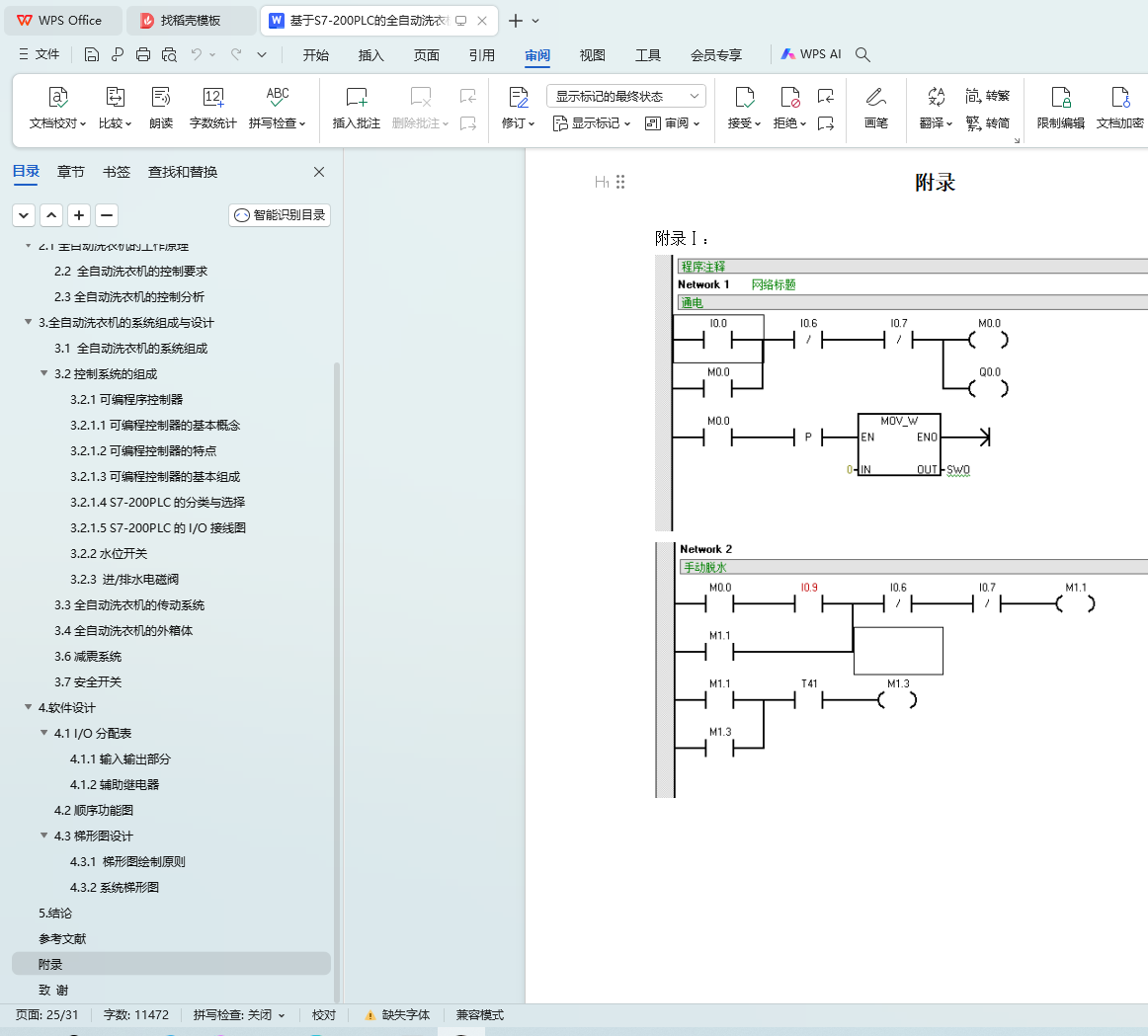Click 字数: 11472 in status bar

[x=136, y=1015]
